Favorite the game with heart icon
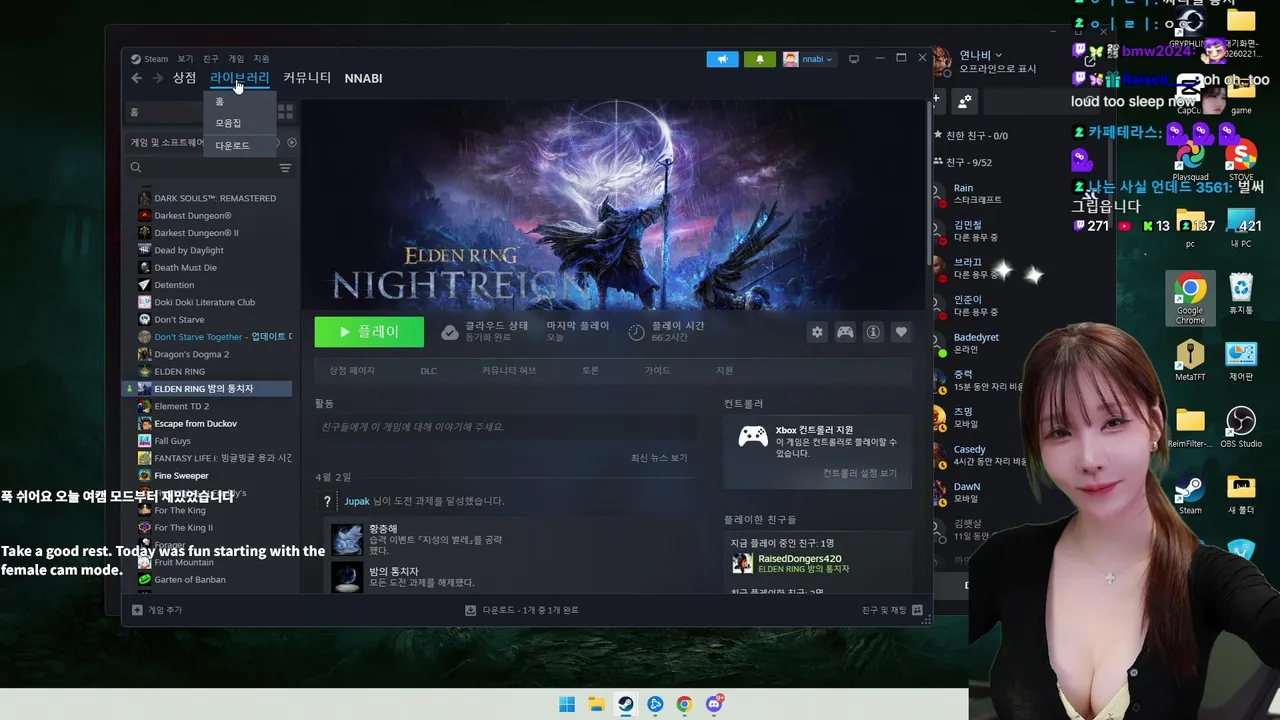Image resolution: width=1280 pixels, height=720 pixels. click(901, 332)
